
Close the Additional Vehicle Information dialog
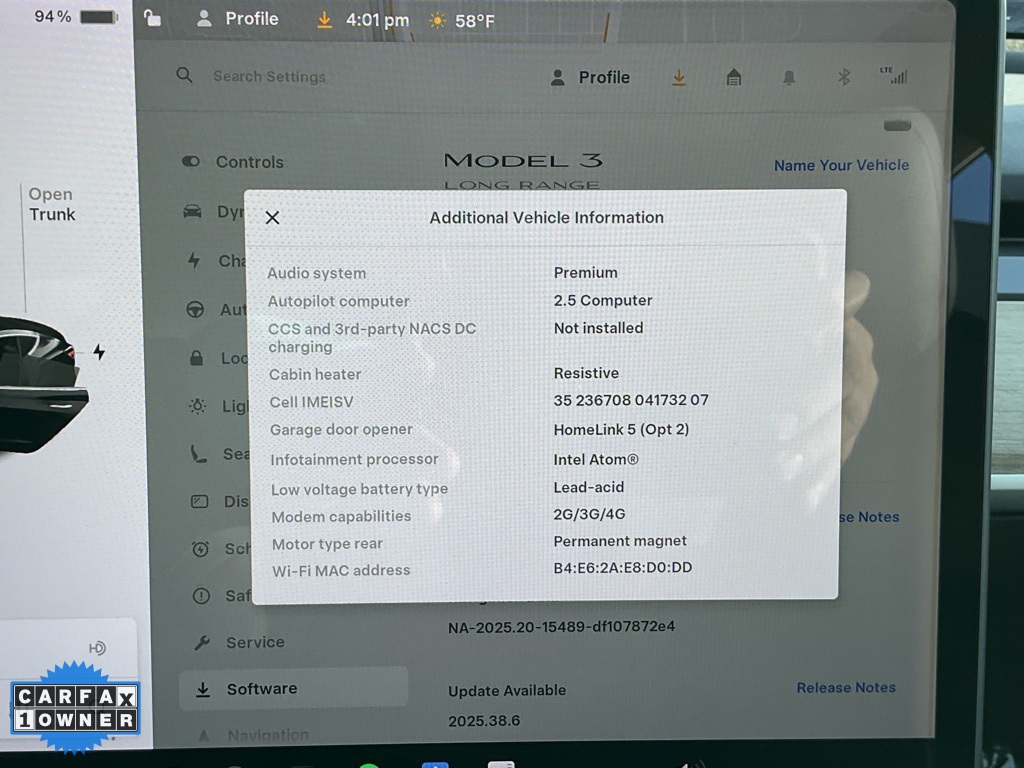point(272,218)
